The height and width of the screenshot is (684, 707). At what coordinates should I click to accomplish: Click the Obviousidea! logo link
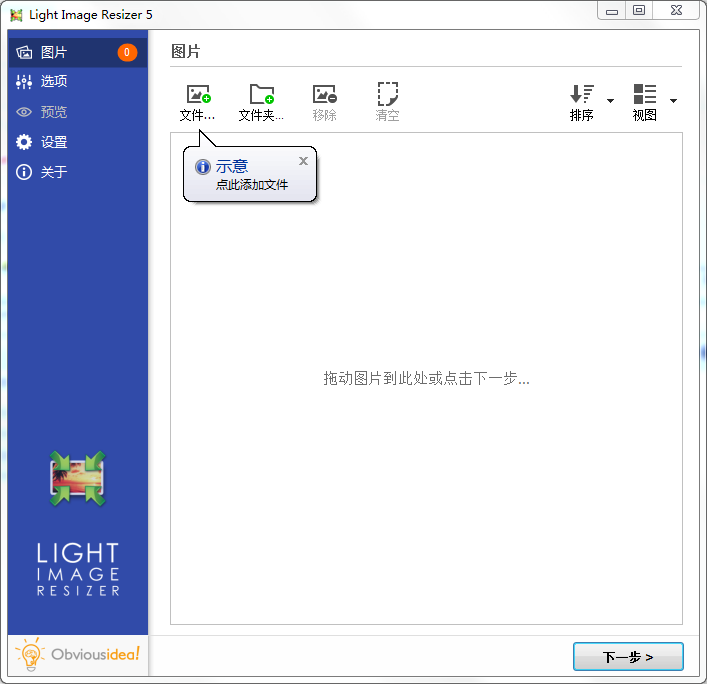(x=78, y=655)
